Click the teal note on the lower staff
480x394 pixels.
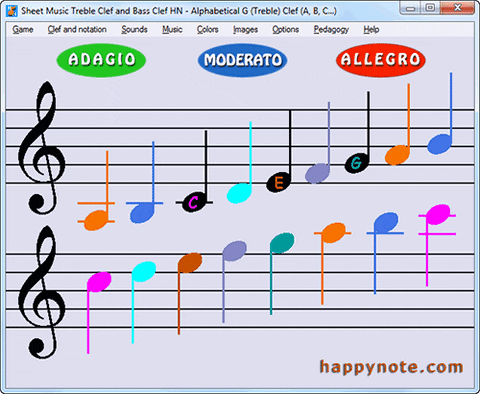pos(282,243)
